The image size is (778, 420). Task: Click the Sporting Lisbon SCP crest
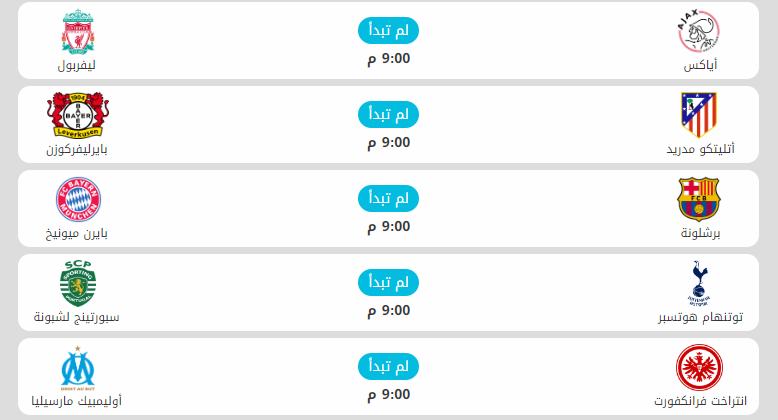point(76,283)
